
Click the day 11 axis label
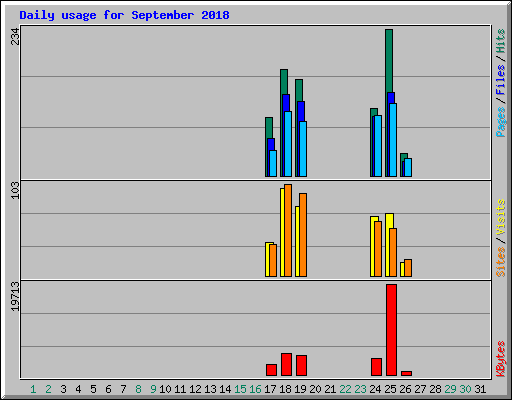pyautogui.click(x=180, y=389)
